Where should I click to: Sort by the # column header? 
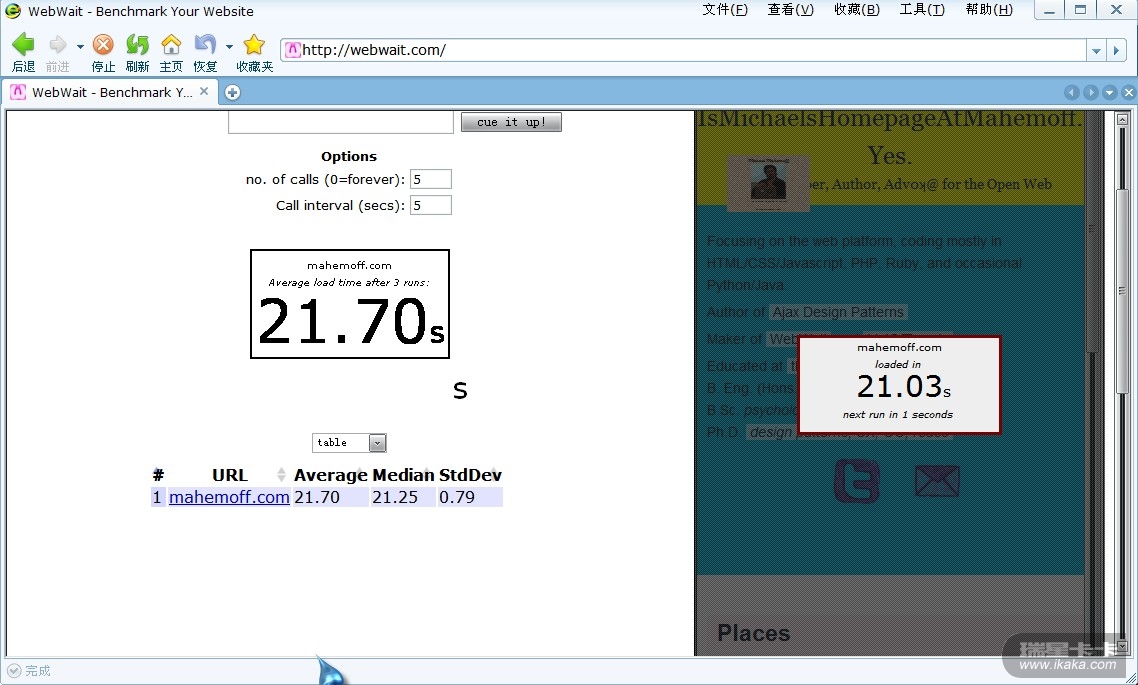click(158, 475)
